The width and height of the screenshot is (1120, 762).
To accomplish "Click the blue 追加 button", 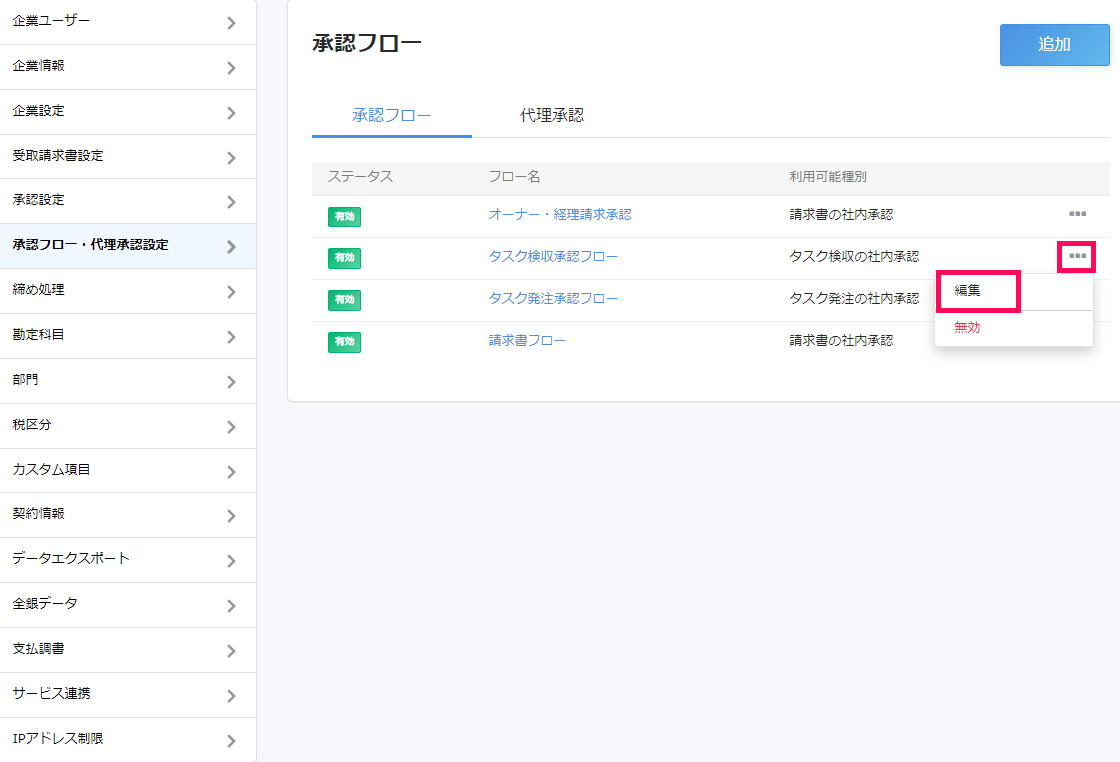I will pos(1054,44).
